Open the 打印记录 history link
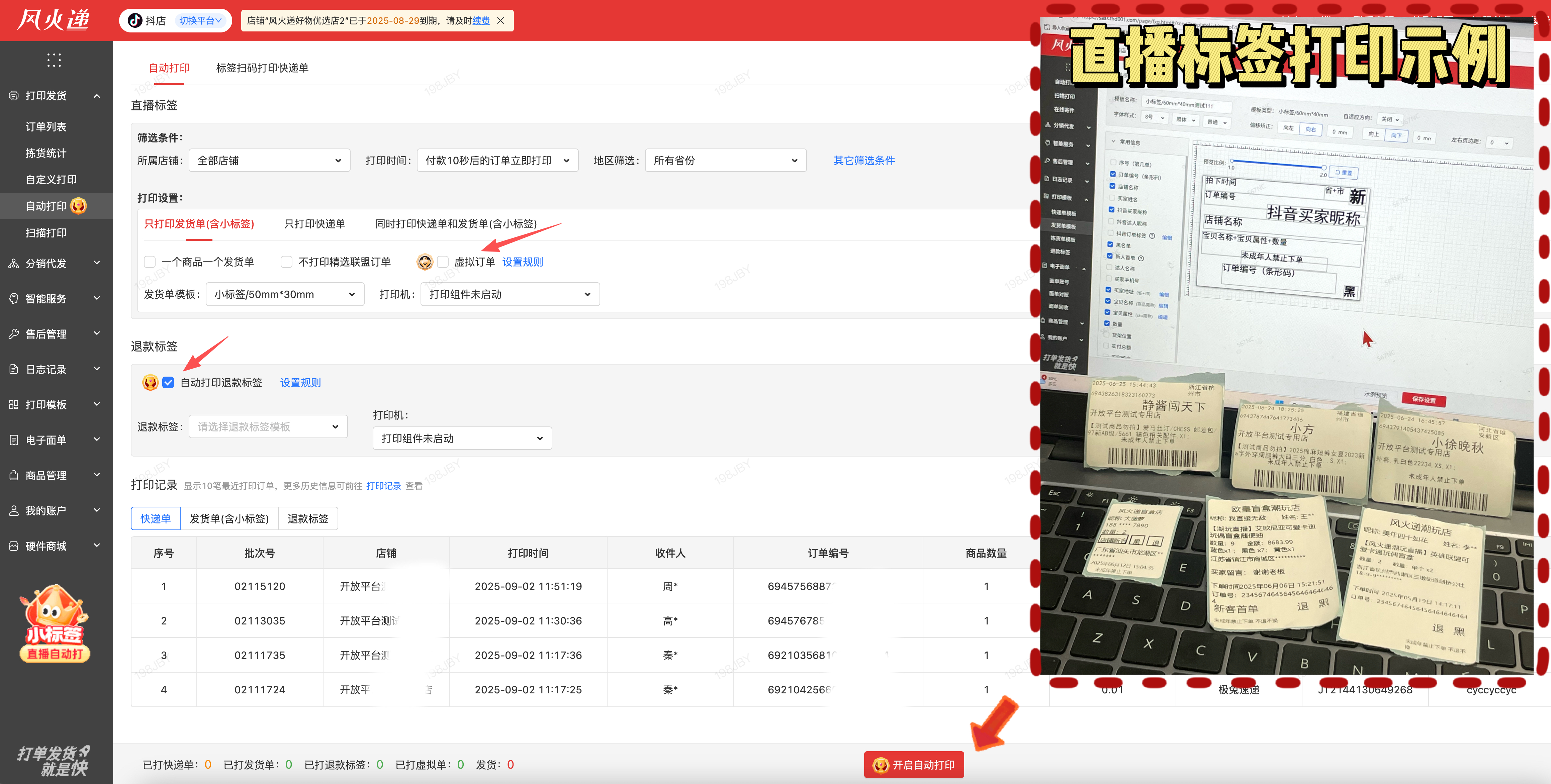 [383, 486]
